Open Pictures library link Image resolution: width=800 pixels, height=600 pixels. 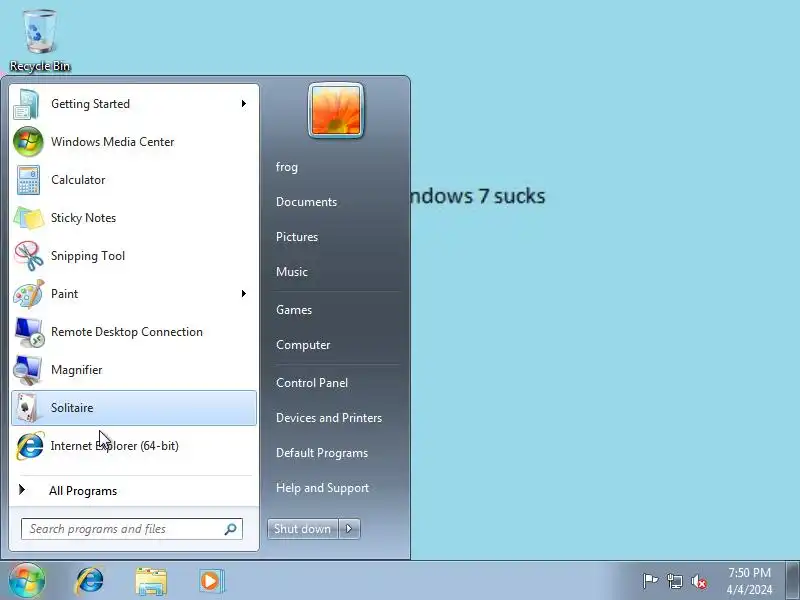(297, 237)
